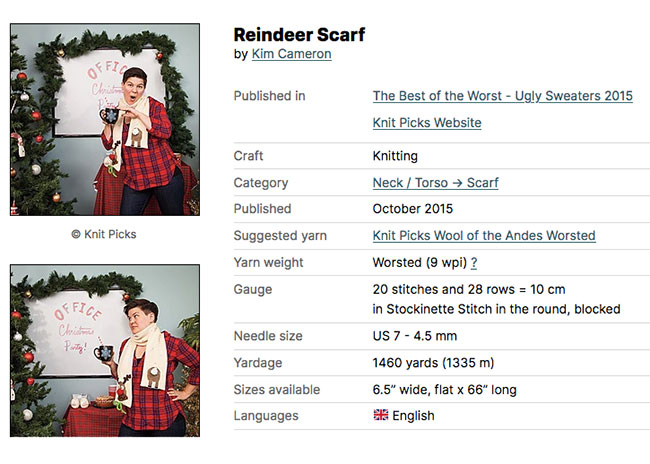Click the bottom photo with hand-on-hip pose
Viewport: 650px width, 464px height.
104,350
